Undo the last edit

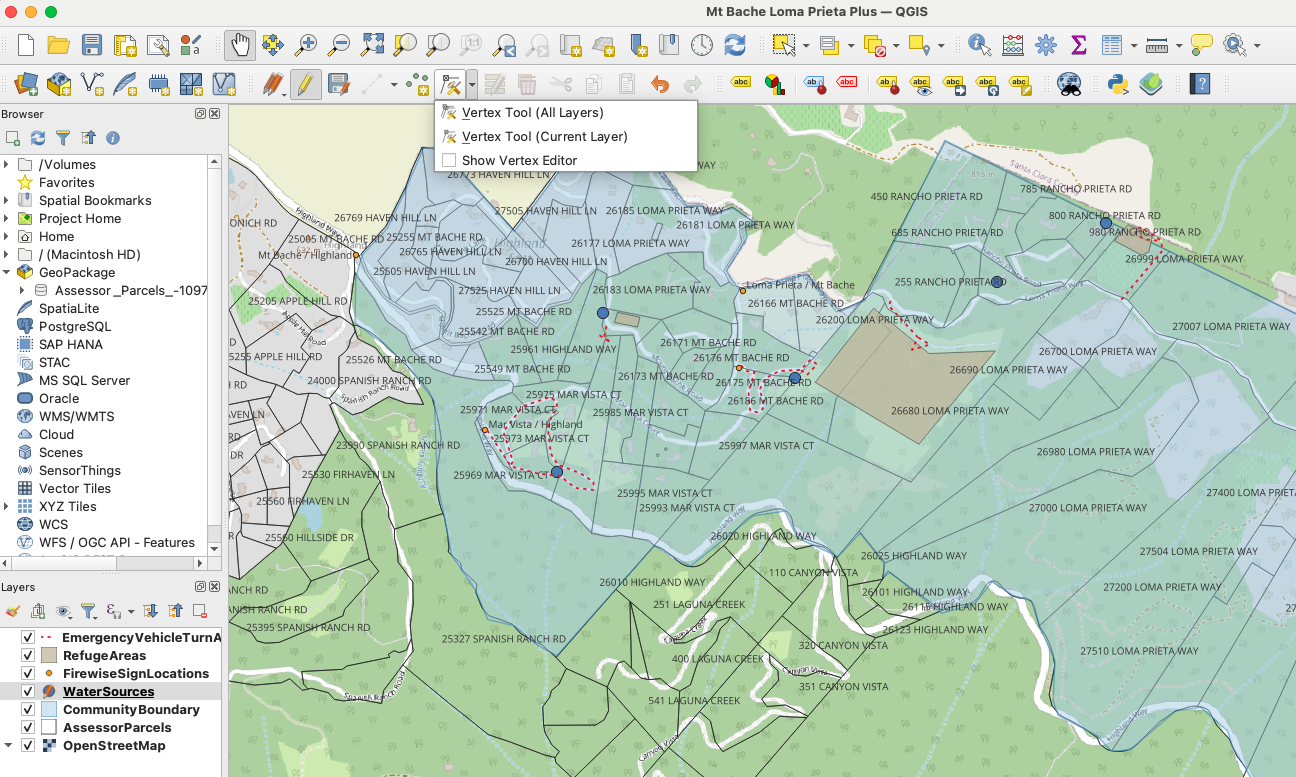click(x=660, y=84)
